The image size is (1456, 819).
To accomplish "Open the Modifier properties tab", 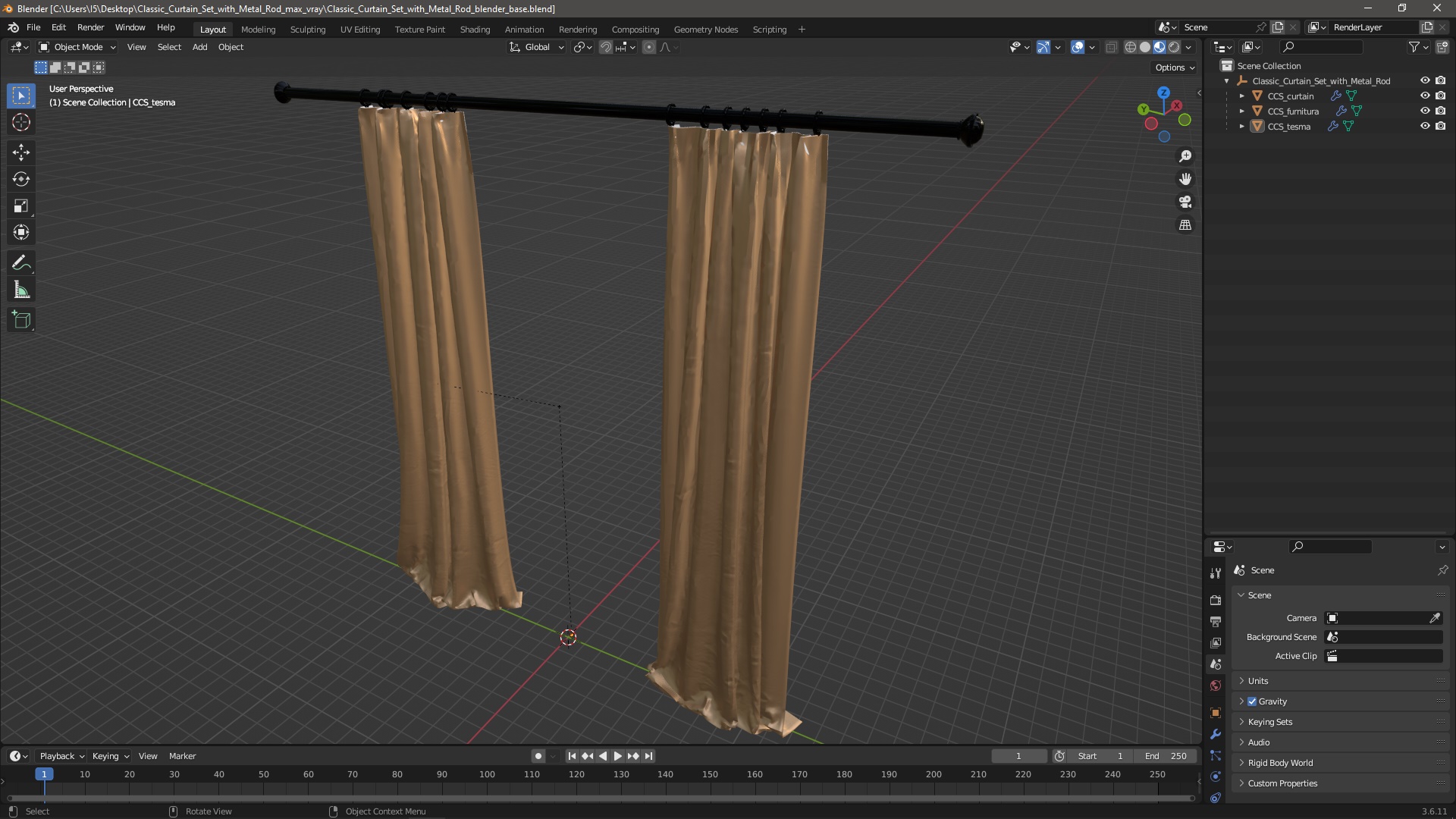I will 1216,734.
